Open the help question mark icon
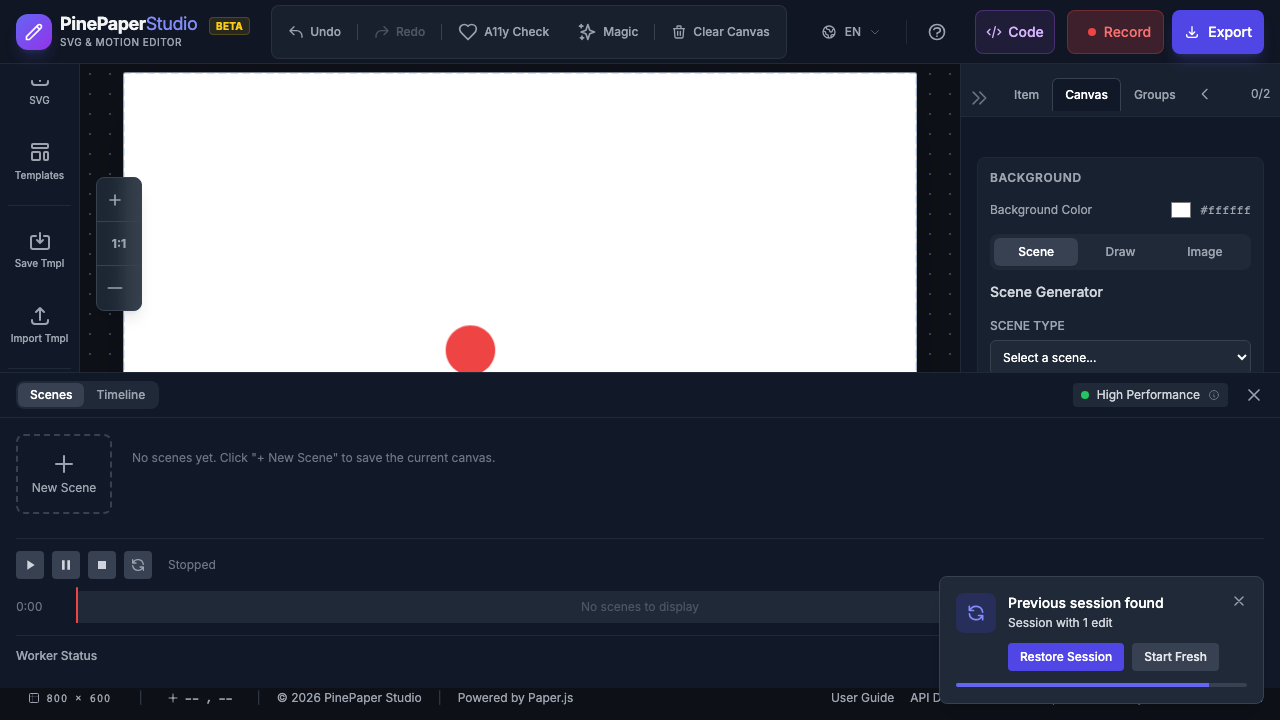This screenshot has height=720, width=1280. [937, 32]
